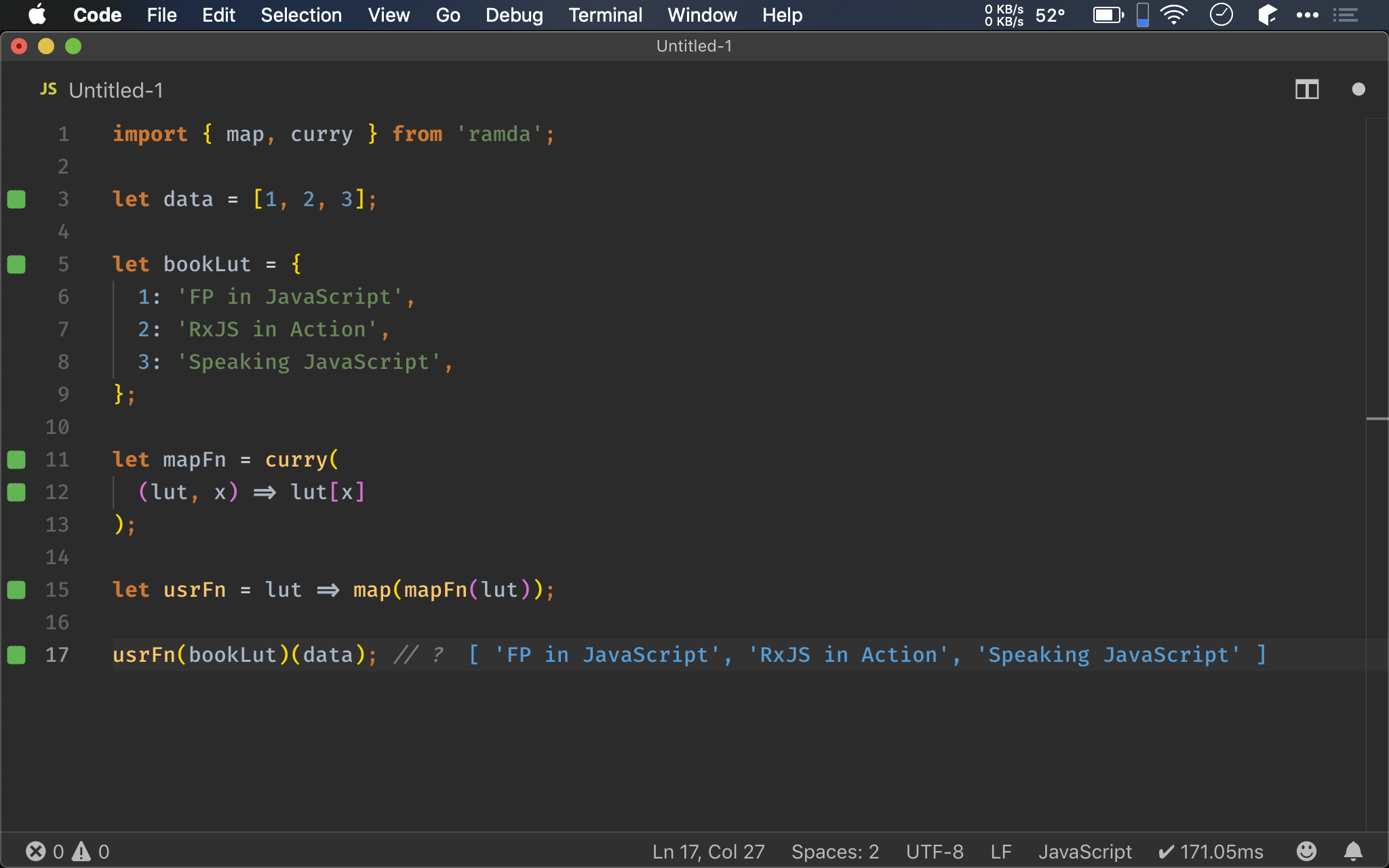This screenshot has width=1389, height=868.
Task: Click the network speed KB/s indicator
Action: [1004, 15]
